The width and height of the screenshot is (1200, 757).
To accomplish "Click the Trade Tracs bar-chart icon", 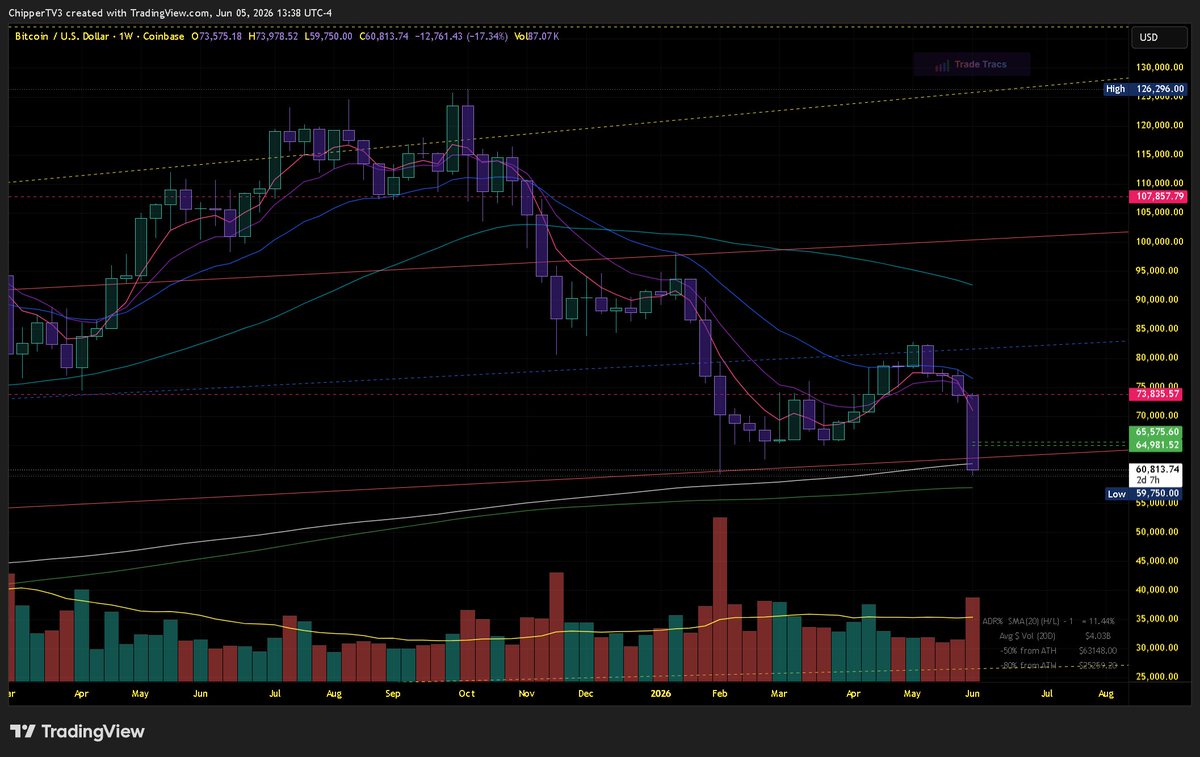I will [941, 65].
